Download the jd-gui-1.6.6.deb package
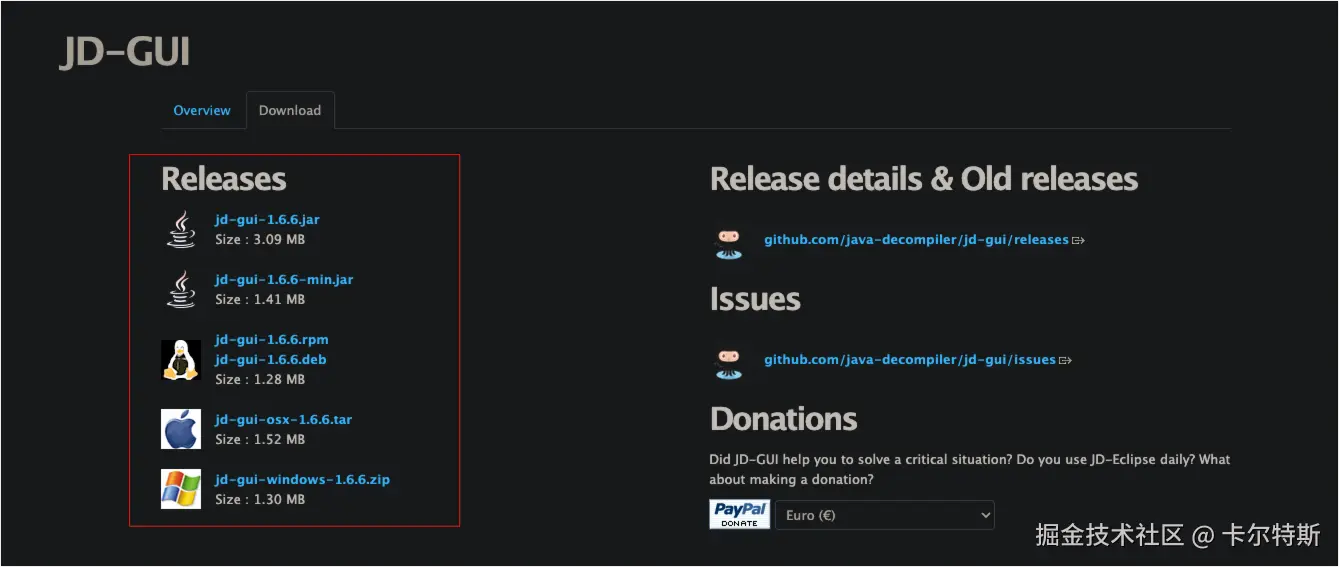The height and width of the screenshot is (567, 1339). [x=270, y=359]
